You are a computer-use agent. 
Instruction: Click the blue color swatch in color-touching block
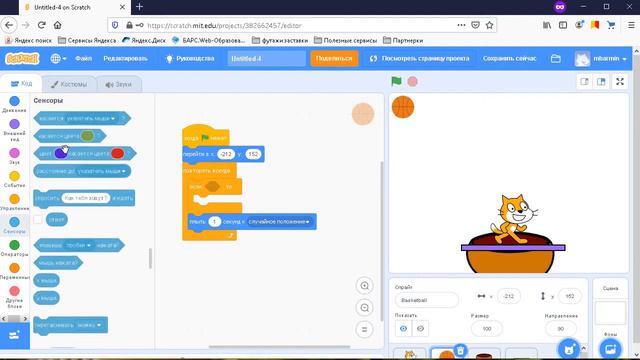click(x=60, y=153)
